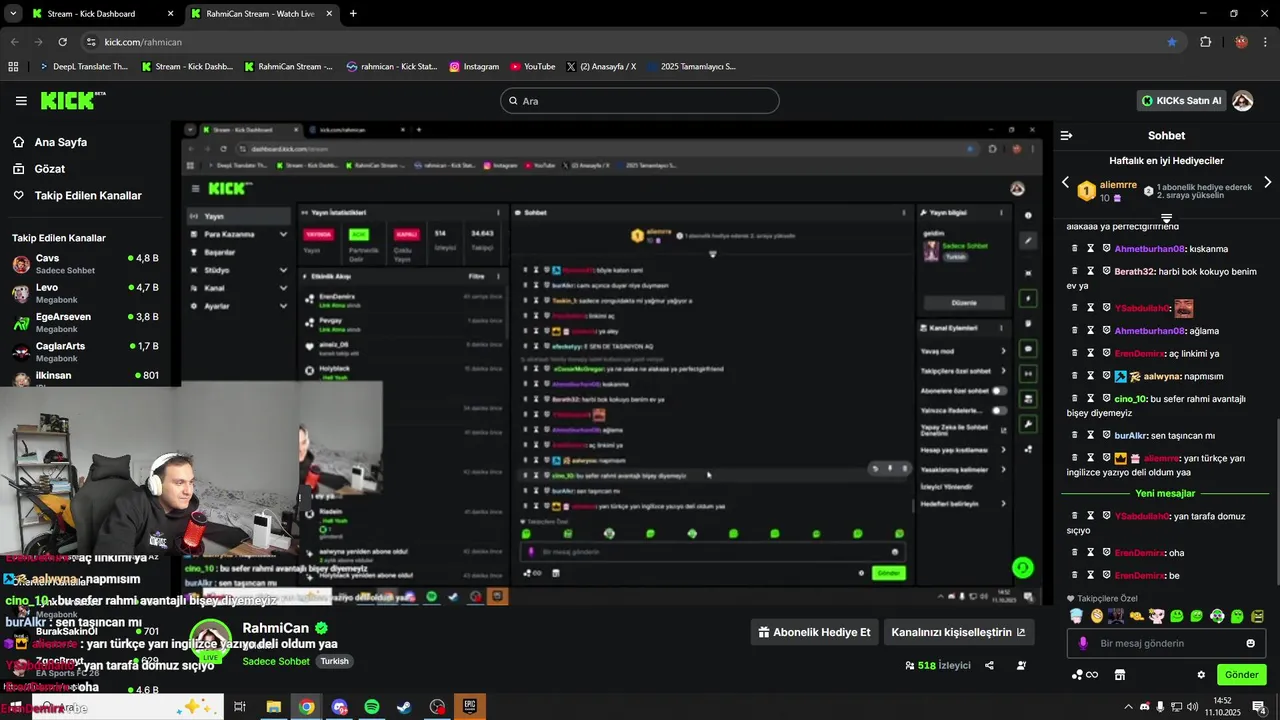Open the Chrome apps grid in bookmarks bar
Image resolution: width=1280 pixels, height=720 pixels.
[13, 67]
